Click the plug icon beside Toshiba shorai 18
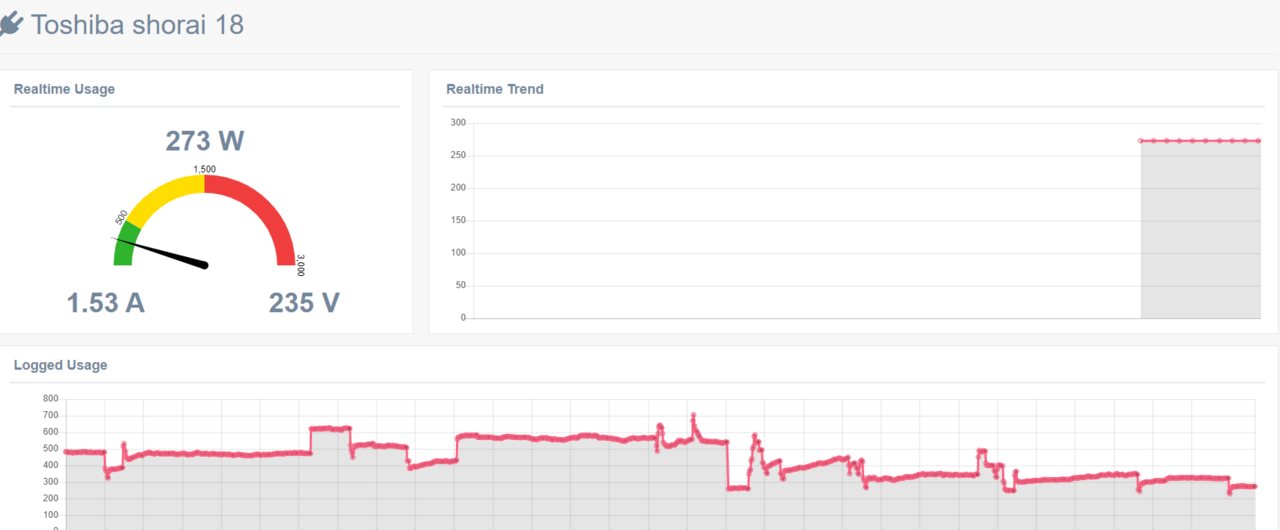The width and height of the screenshot is (1280, 530). coord(11,25)
